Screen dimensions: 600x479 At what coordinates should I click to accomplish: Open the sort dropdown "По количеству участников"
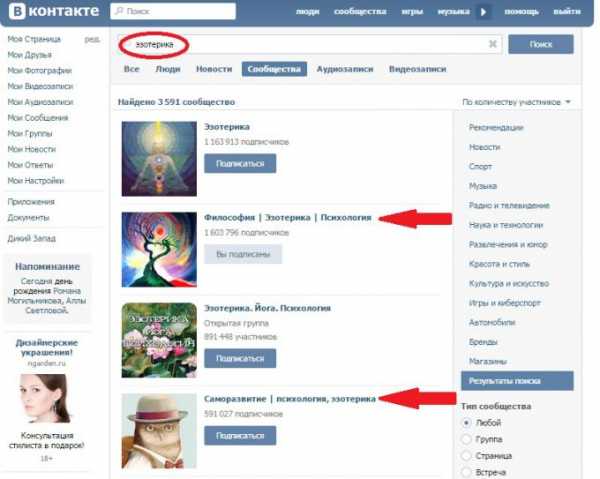click(x=516, y=102)
